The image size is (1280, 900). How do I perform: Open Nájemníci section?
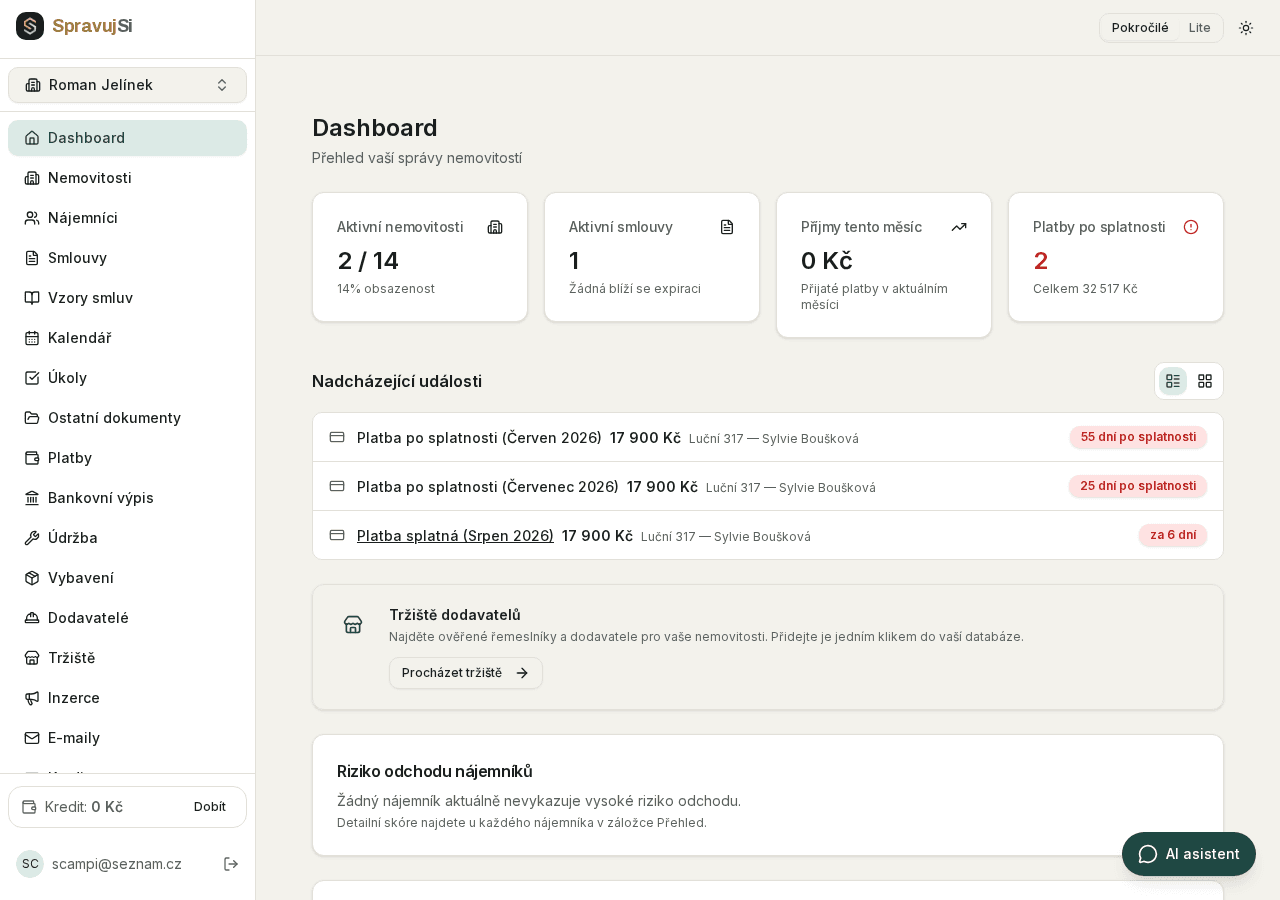click(127, 218)
